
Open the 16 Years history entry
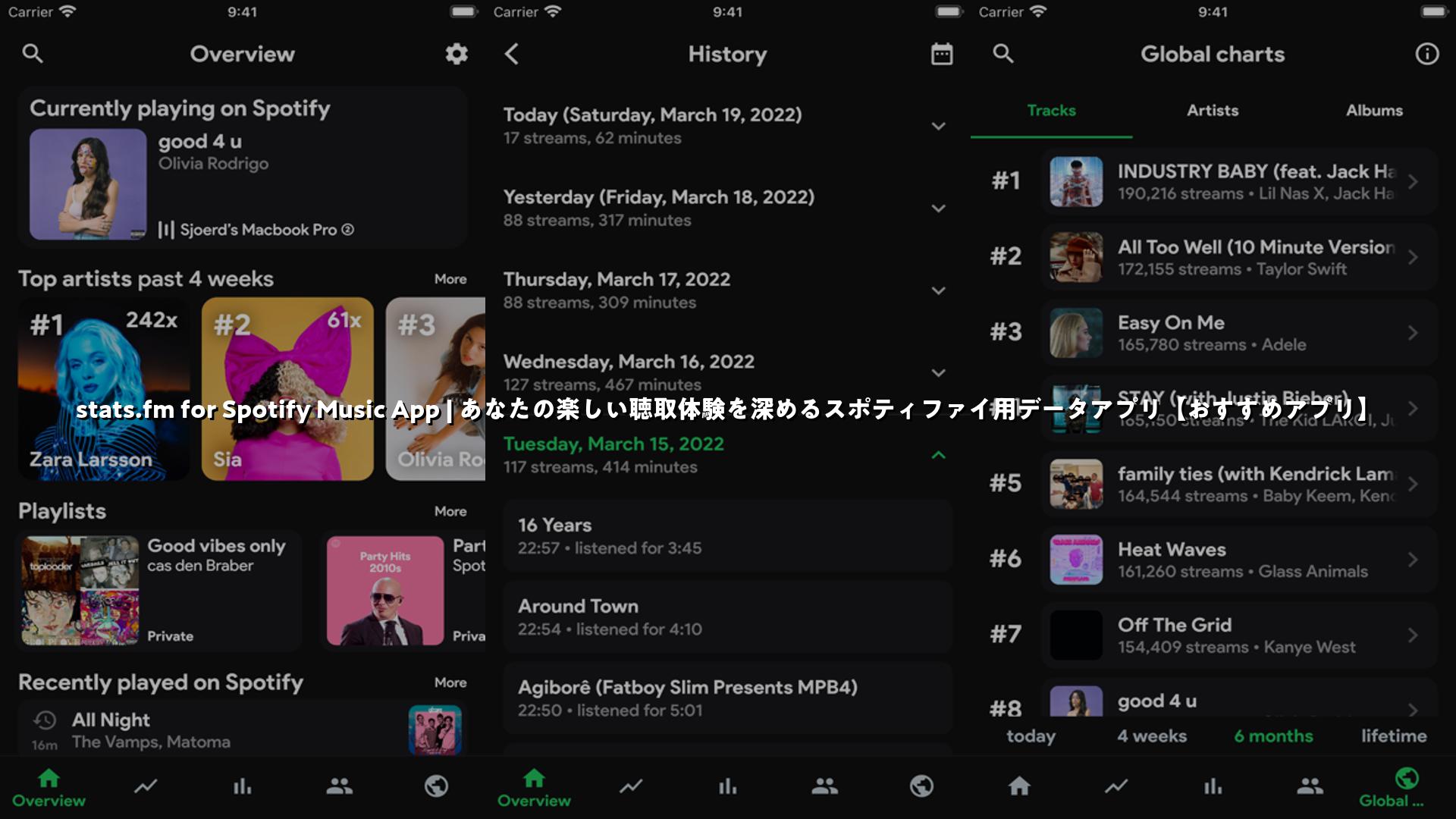point(727,535)
